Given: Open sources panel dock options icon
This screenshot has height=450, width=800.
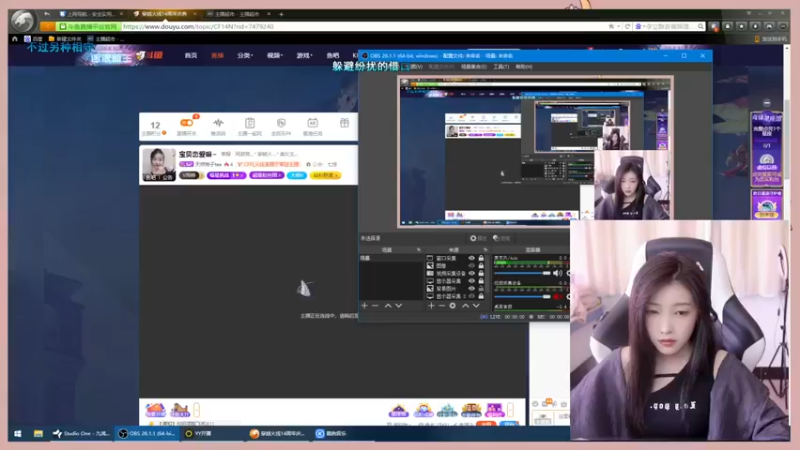Looking at the screenshot, I should click(x=486, y=250).
